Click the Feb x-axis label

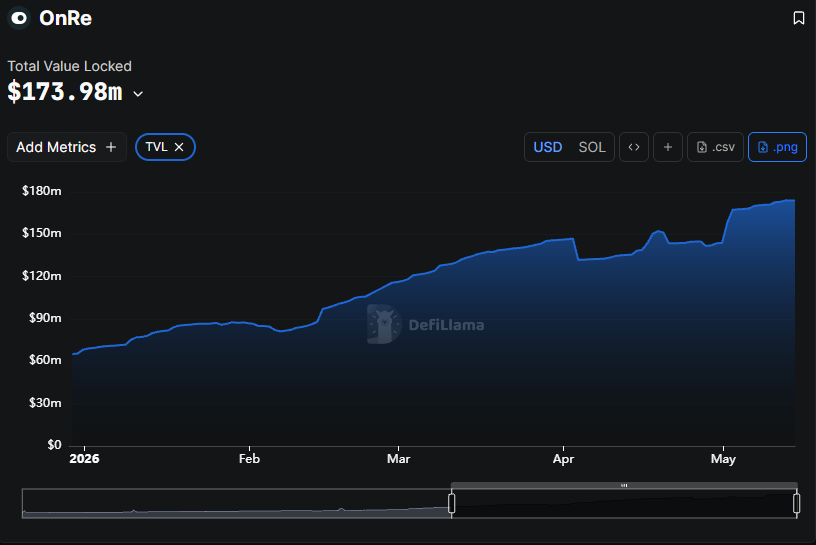pos(249,459)
